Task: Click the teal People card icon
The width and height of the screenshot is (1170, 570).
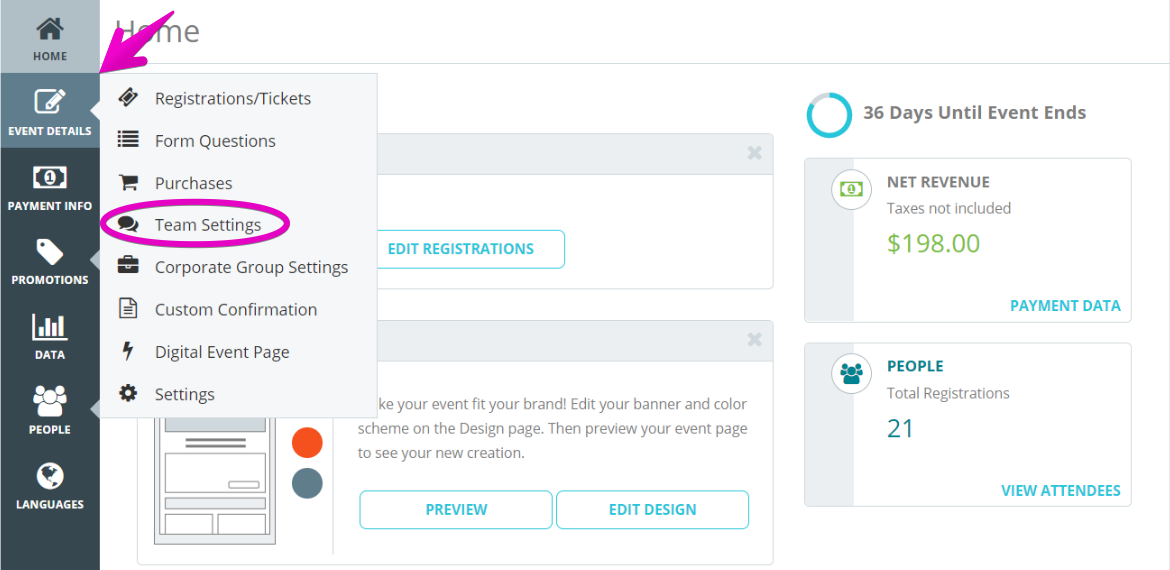Action: click(851, 373)
